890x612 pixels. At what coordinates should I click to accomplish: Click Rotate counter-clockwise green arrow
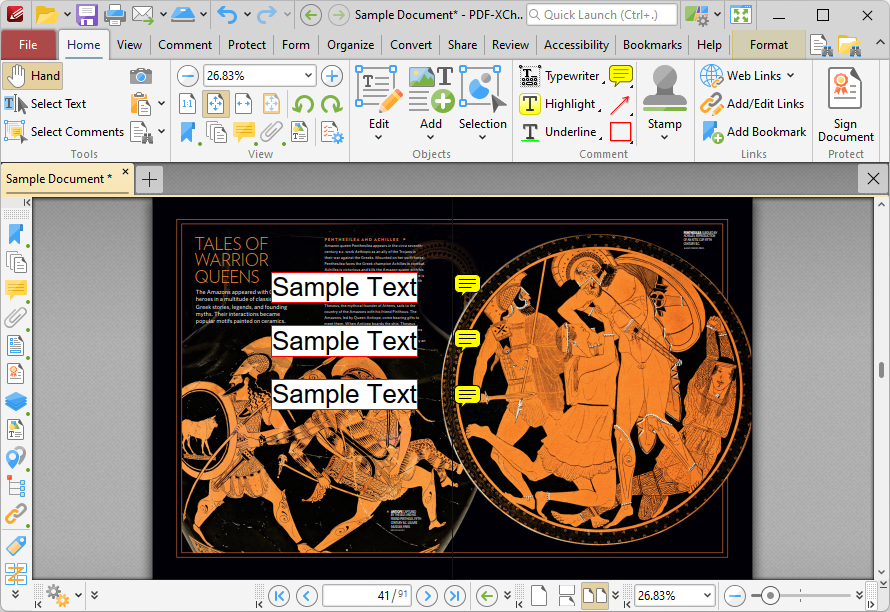pyautogui.click(x=304, y=104)
